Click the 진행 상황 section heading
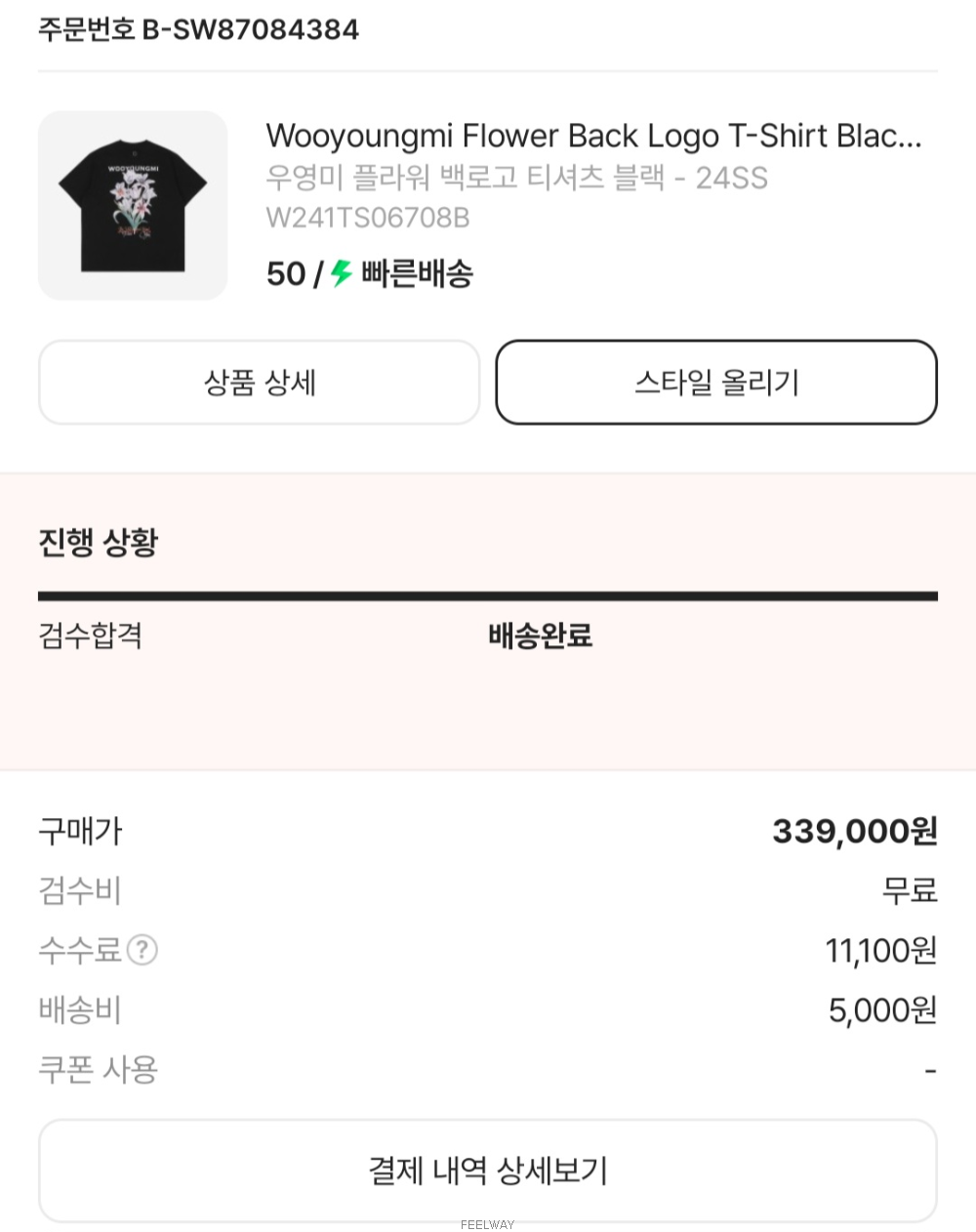Viewport: 976px width, 1232px height. click(x=98, y=542)
